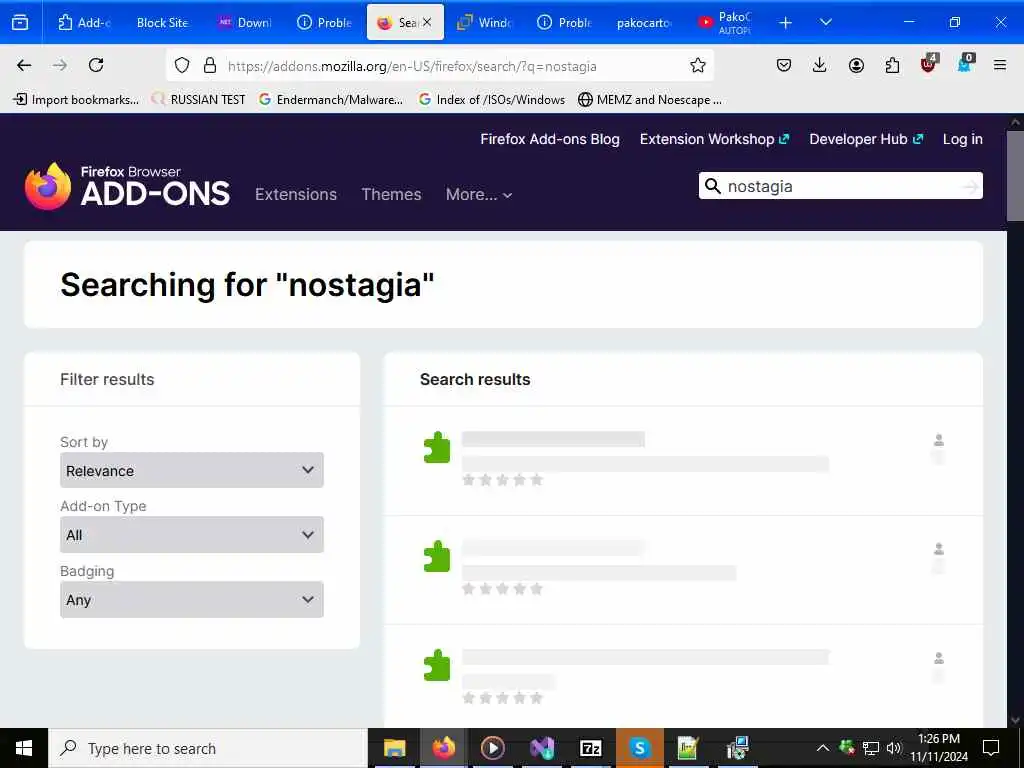This screenshot has width=1024, height=768.
Task: Open the volume tray icon
Action: click(894, 748)
